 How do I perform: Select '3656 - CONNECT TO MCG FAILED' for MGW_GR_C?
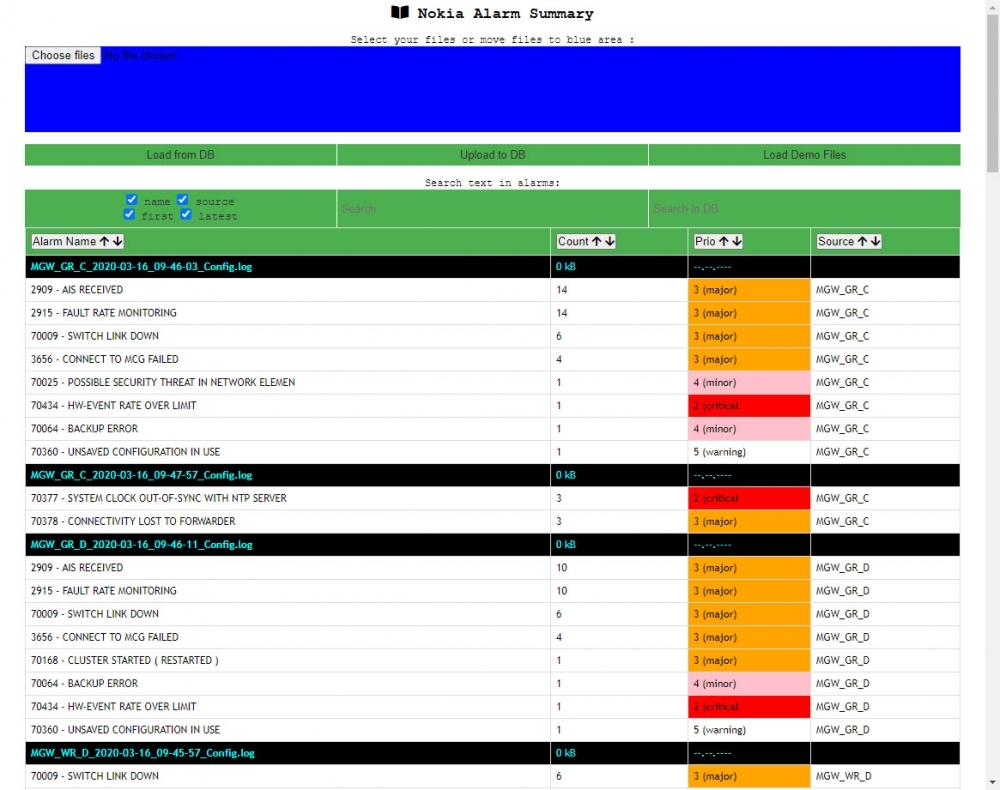tap(105, 359)
